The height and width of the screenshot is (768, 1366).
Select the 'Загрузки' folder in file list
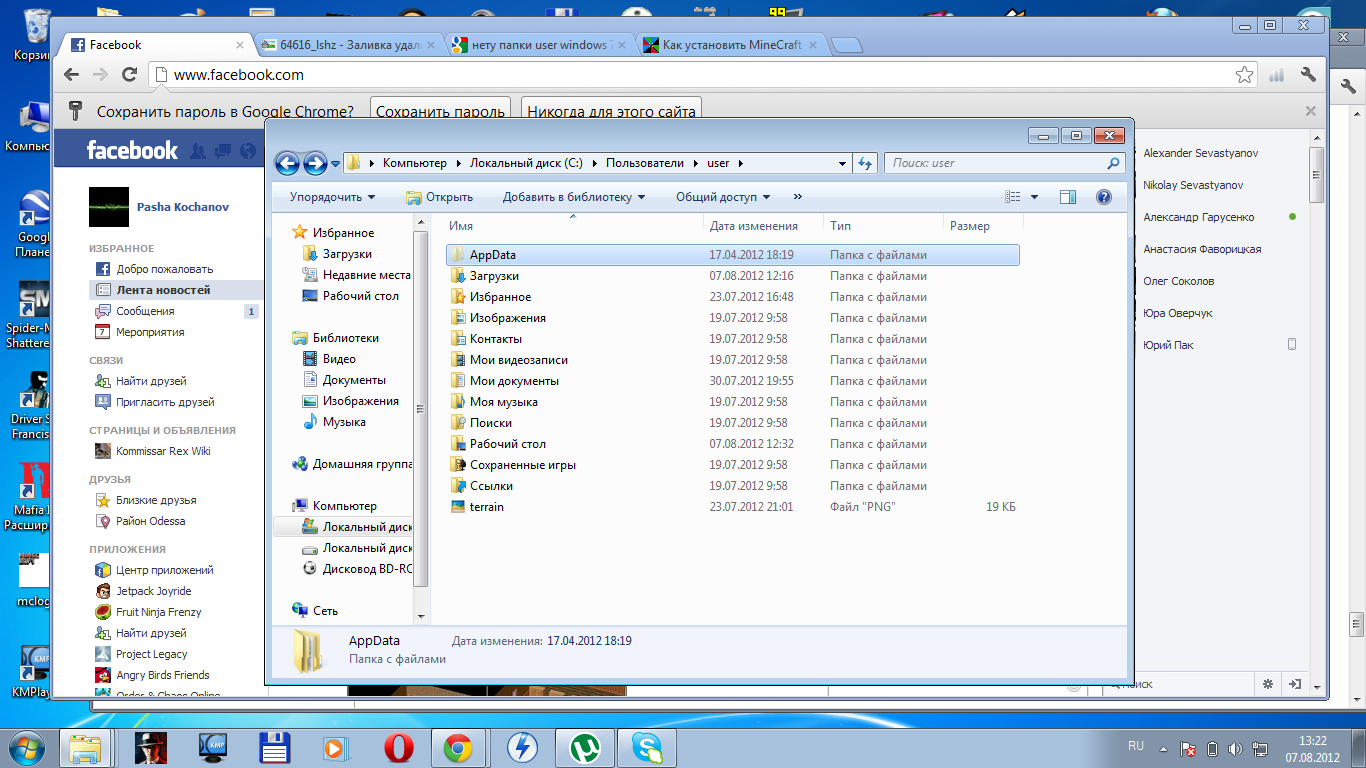click(x=732, y=276)
